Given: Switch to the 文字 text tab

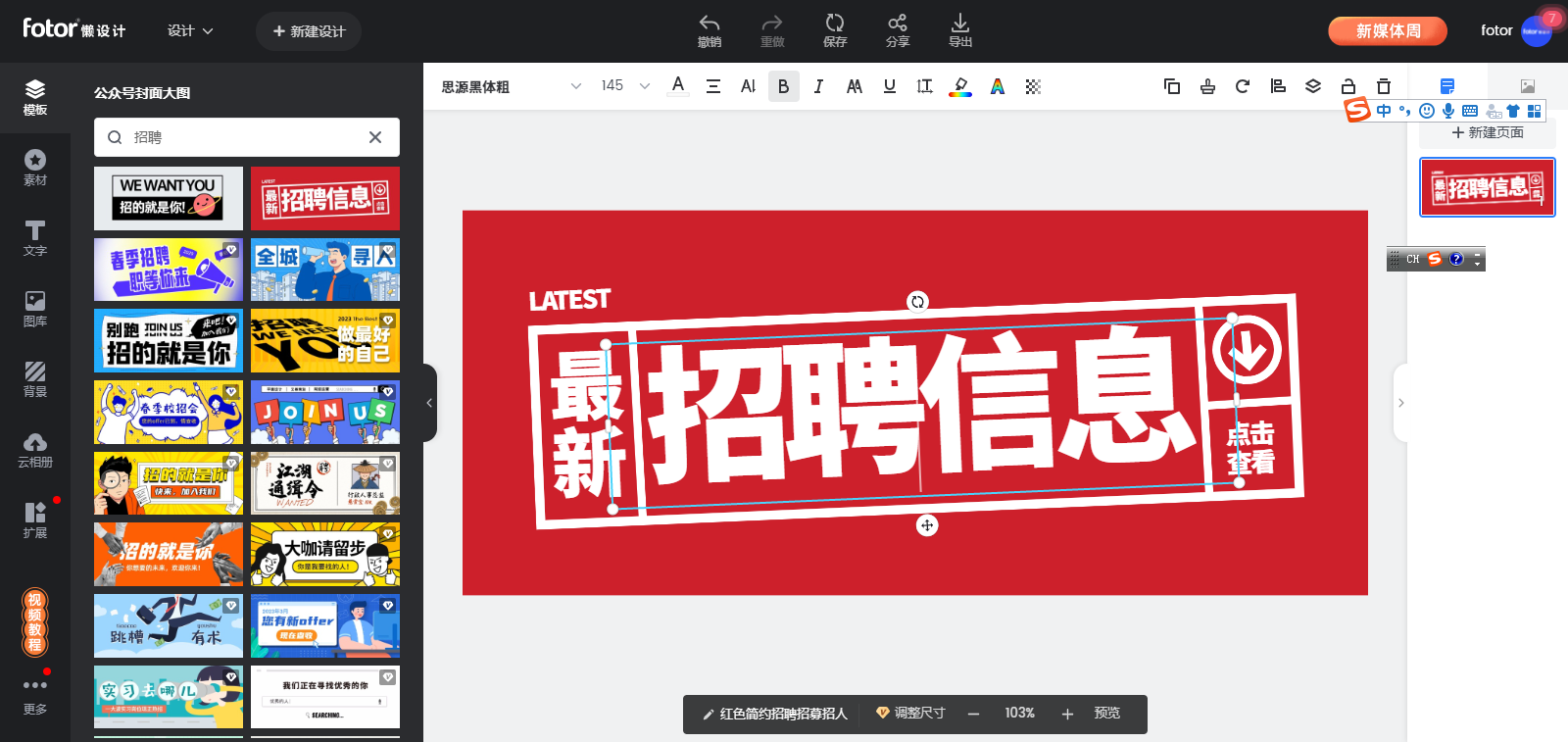Looking at the screenshot, I should pos(35,238).
